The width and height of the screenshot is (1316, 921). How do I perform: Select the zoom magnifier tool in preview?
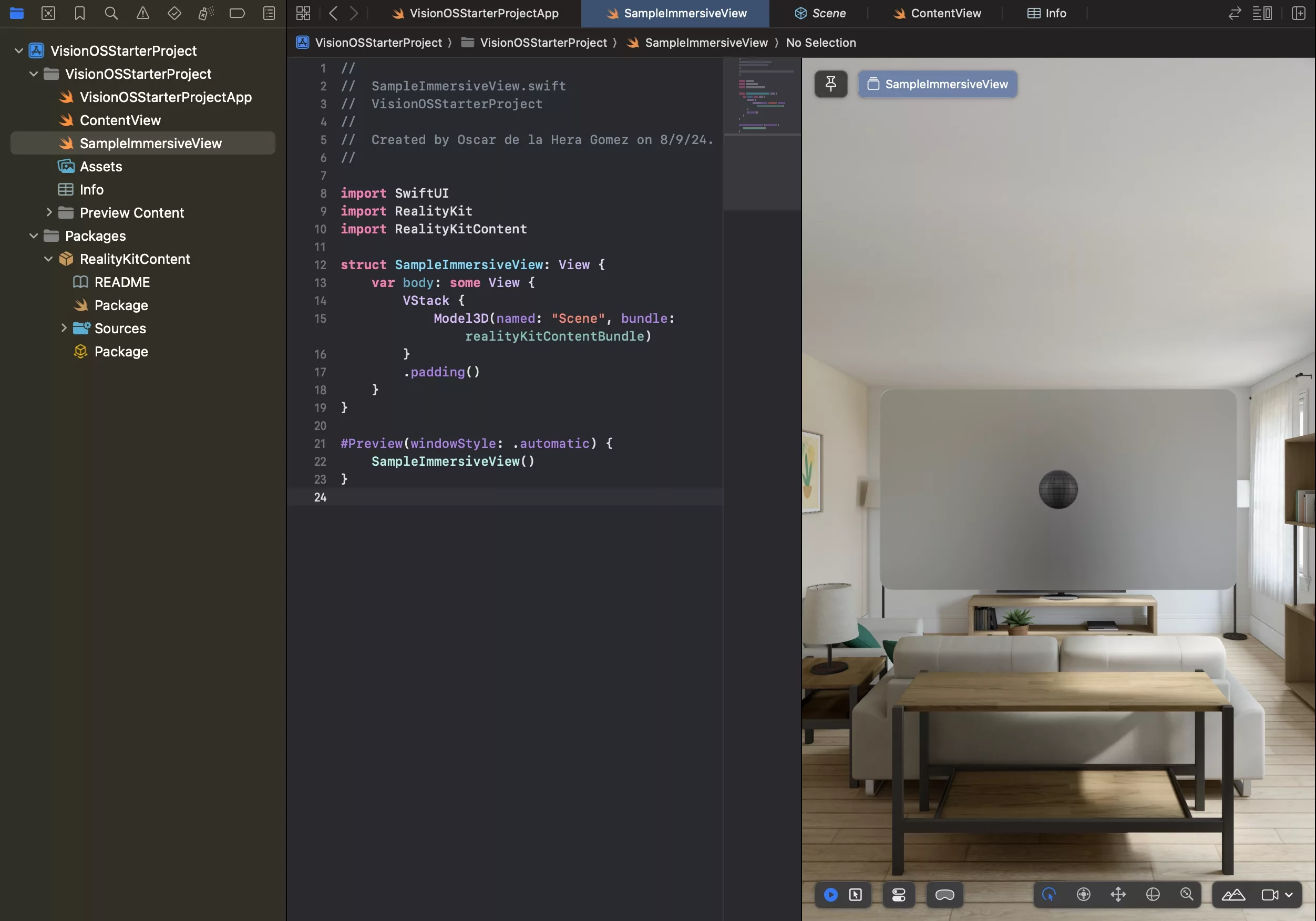tap(1187, 895)
